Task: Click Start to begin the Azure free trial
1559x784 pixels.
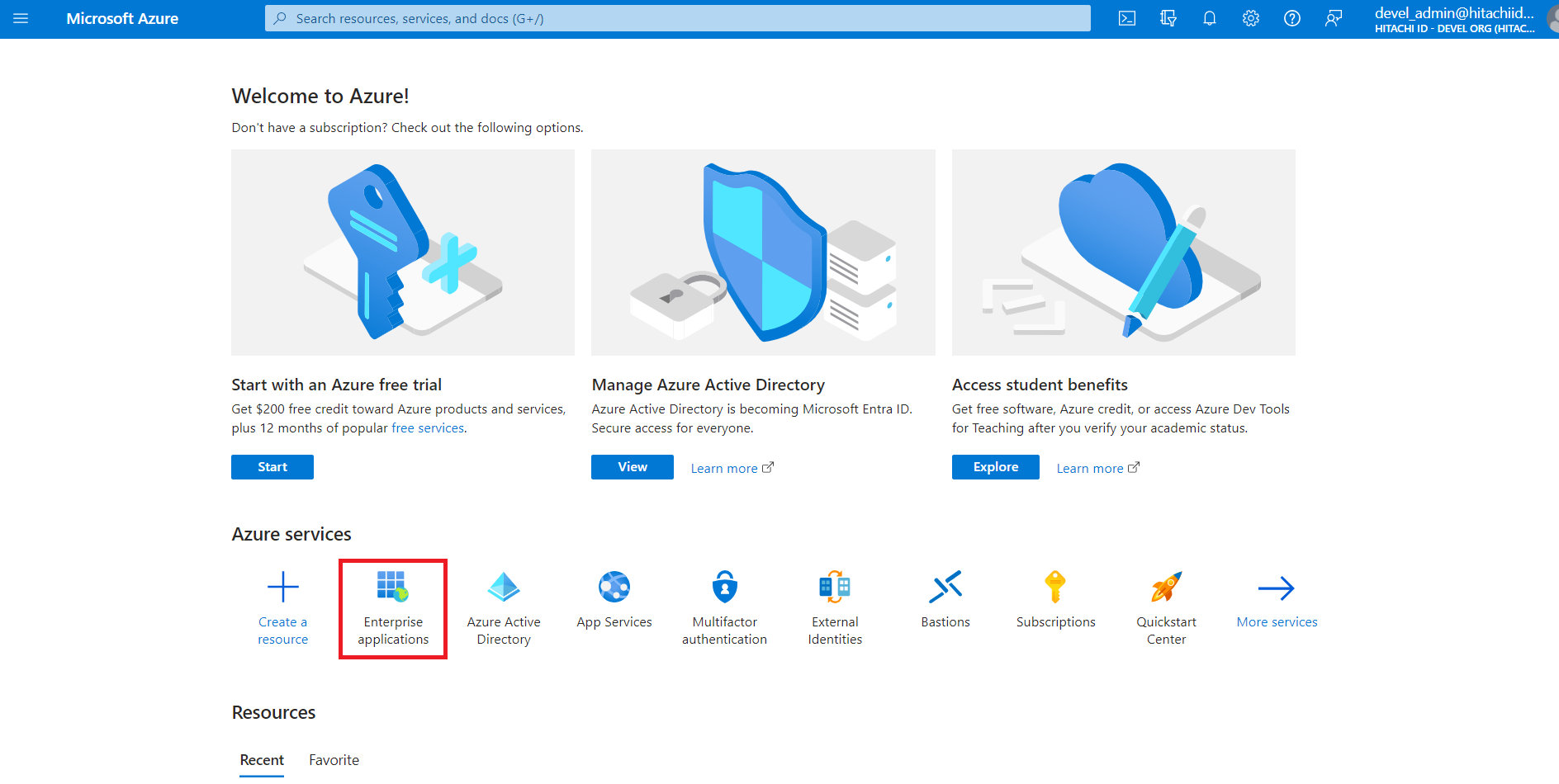Action: (x=272, y=466)
